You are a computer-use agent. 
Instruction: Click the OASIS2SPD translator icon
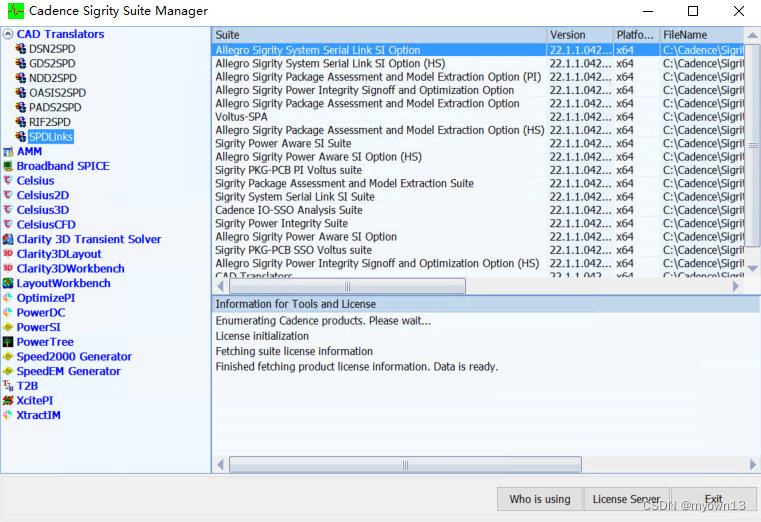(20, 92)
